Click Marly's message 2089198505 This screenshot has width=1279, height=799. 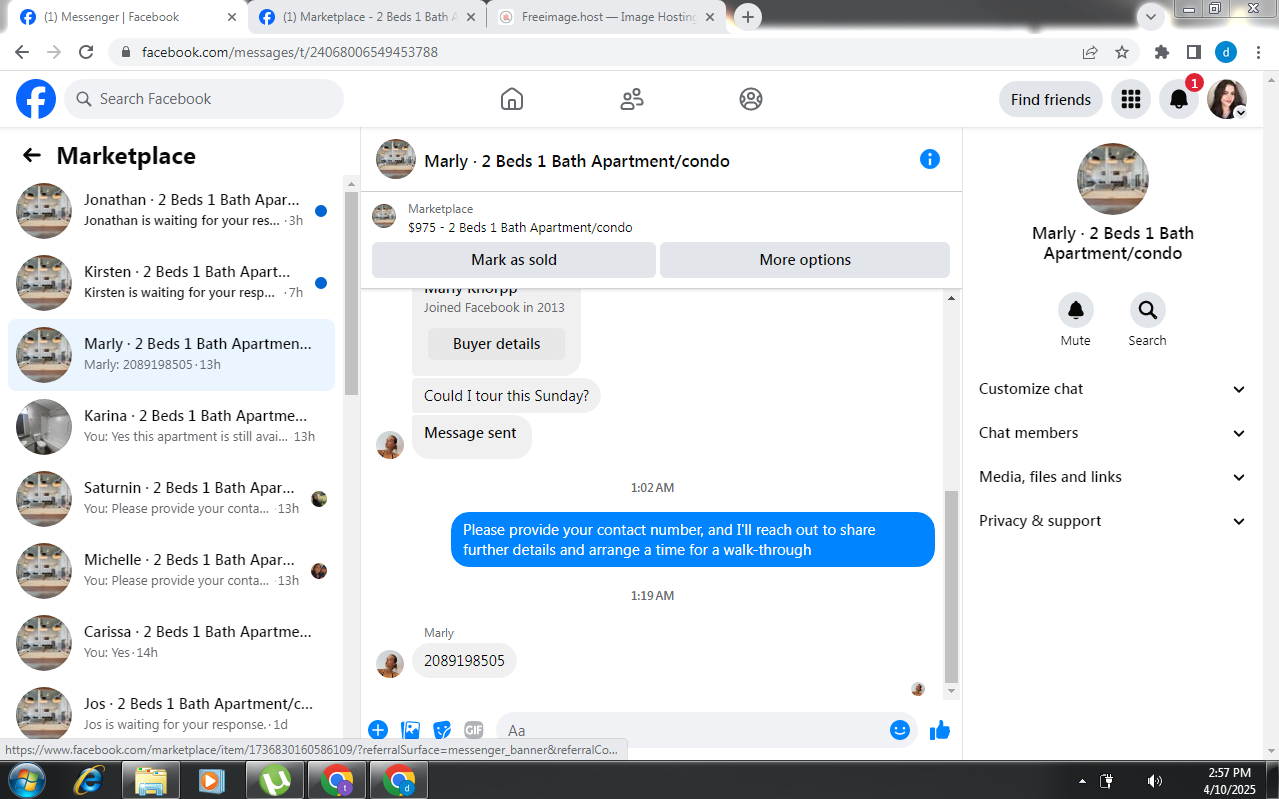point(464,661)
